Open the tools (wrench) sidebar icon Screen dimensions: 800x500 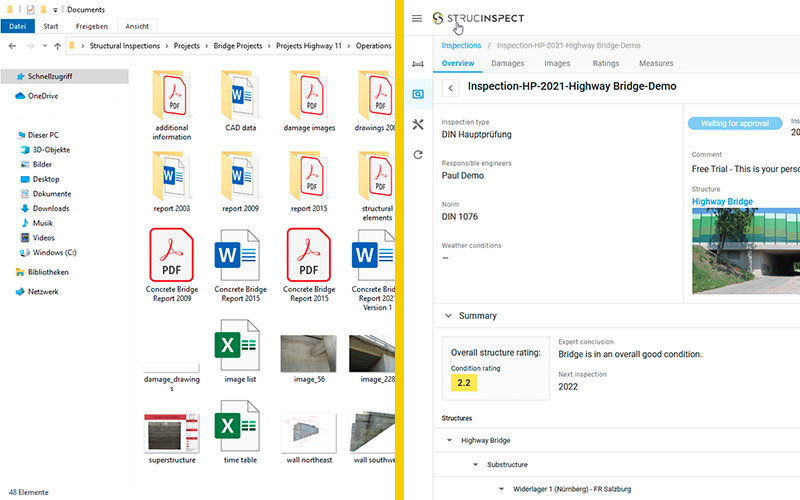(418, 124)
